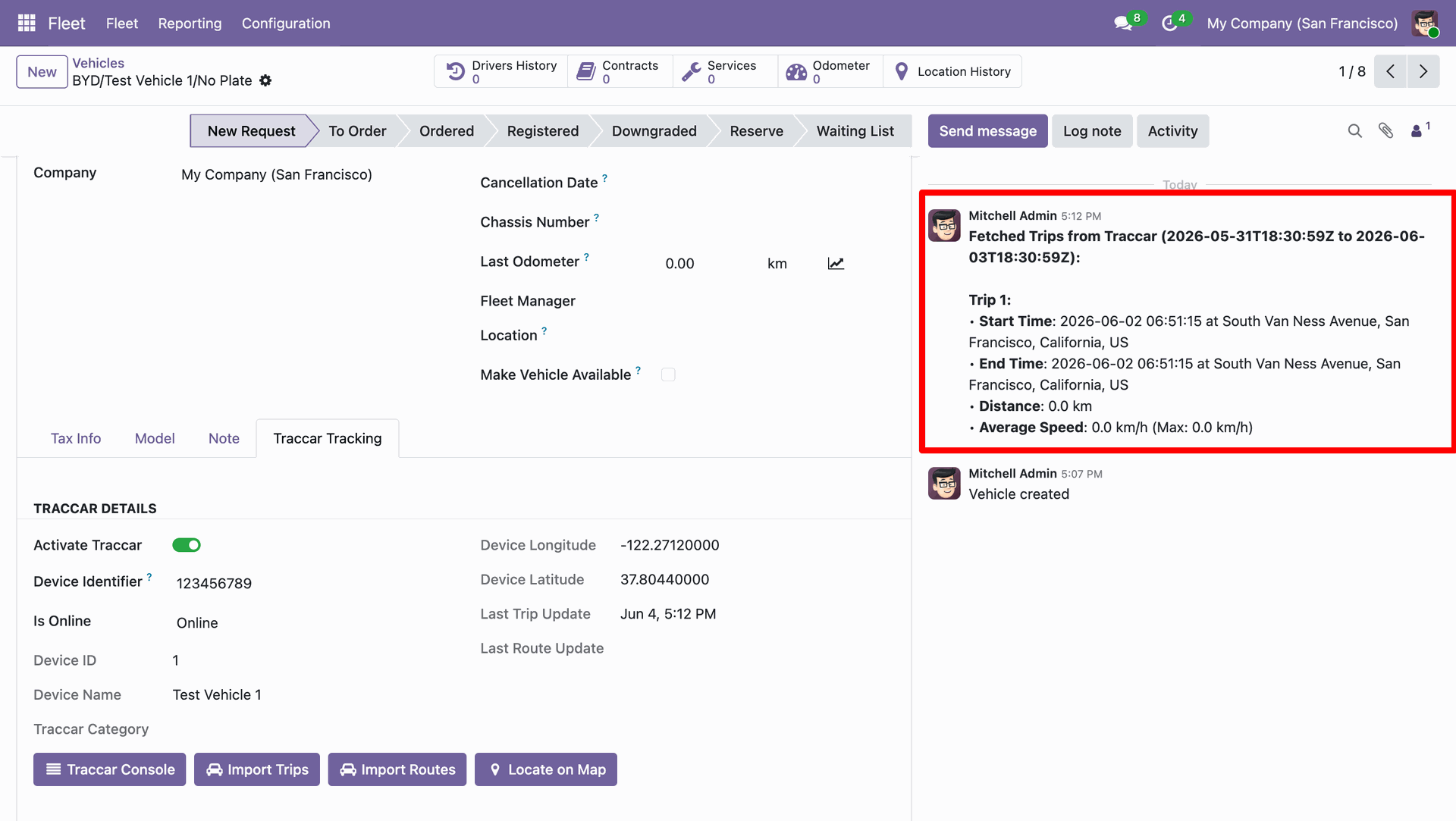Image resolution: width=1456 pixels, height=821 pixels.
Task: Follow the Vehicles breadcrumb link
Action: [x=98, y=63]
